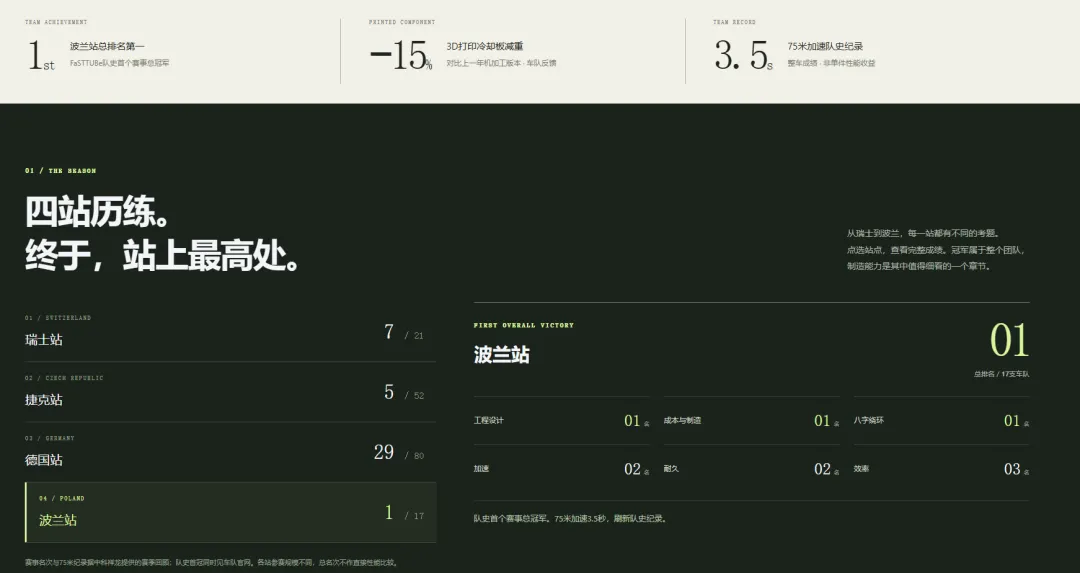Select the 捷克站 station row
The height and width of the screenshot is (573, 1080).
pyautogui.click(x=231, y=392)
